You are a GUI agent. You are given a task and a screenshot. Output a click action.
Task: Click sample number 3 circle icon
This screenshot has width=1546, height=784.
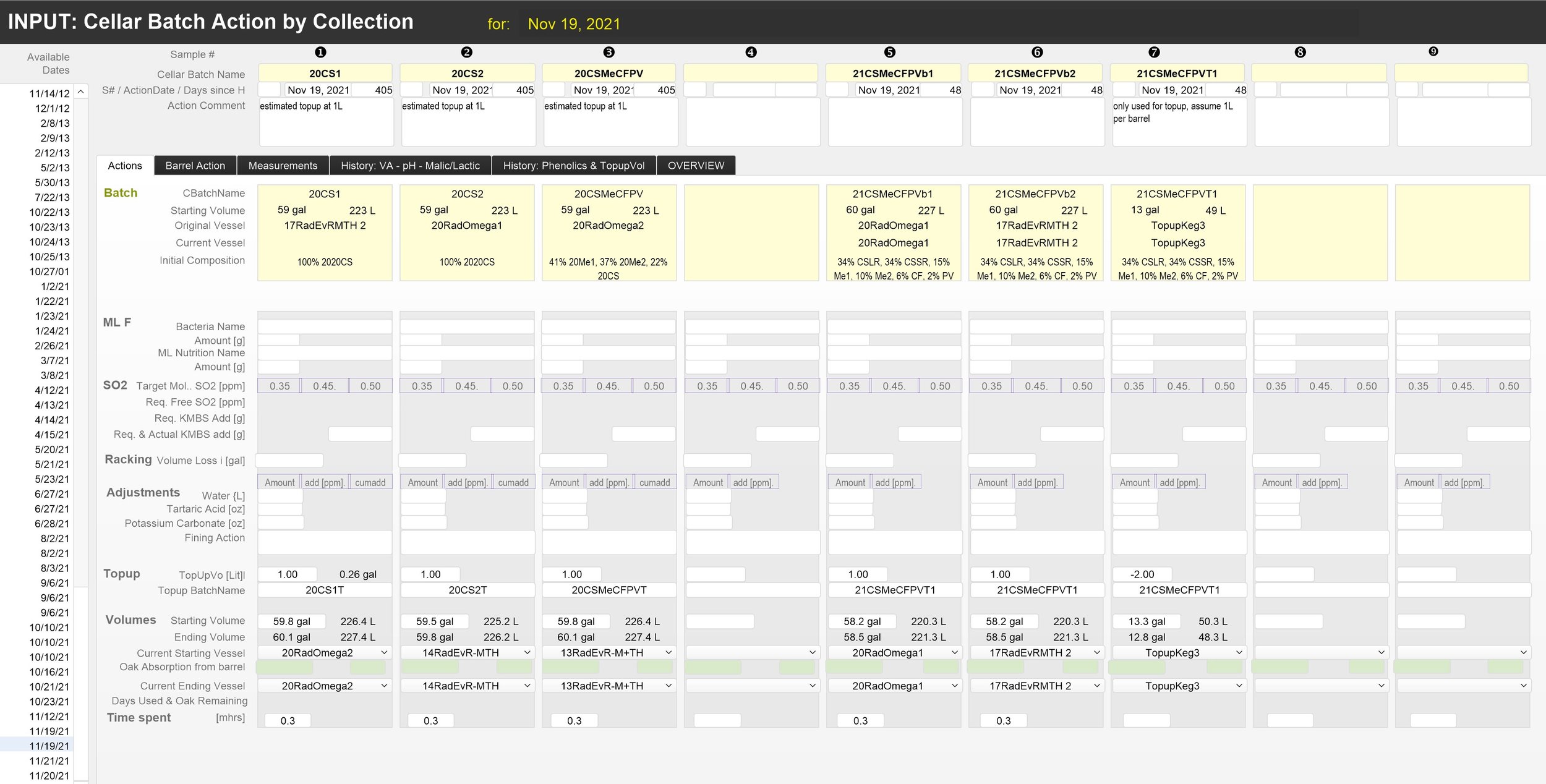click(x=609, y=53)
